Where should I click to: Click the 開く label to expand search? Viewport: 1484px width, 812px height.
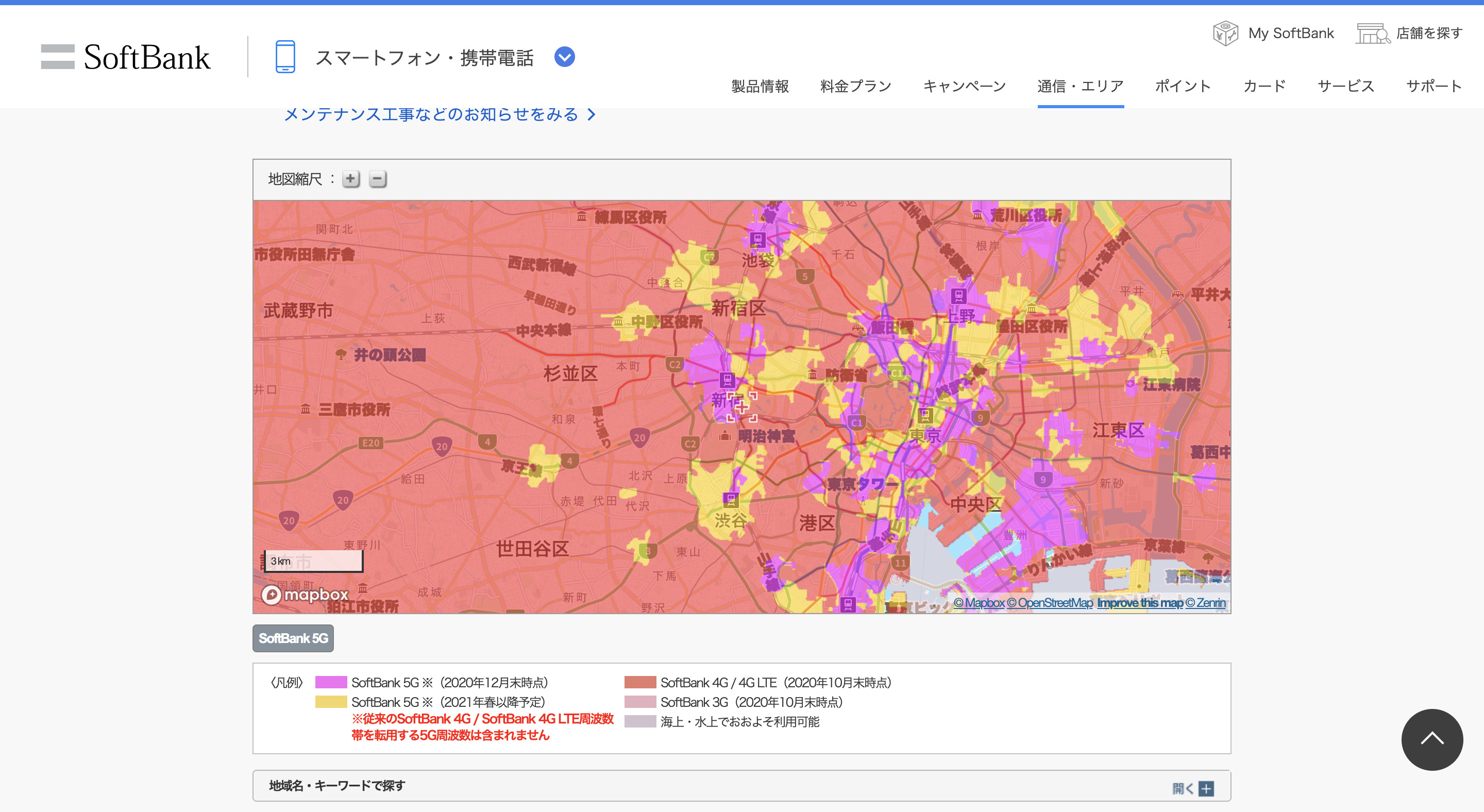click(x=1183, y=788)
